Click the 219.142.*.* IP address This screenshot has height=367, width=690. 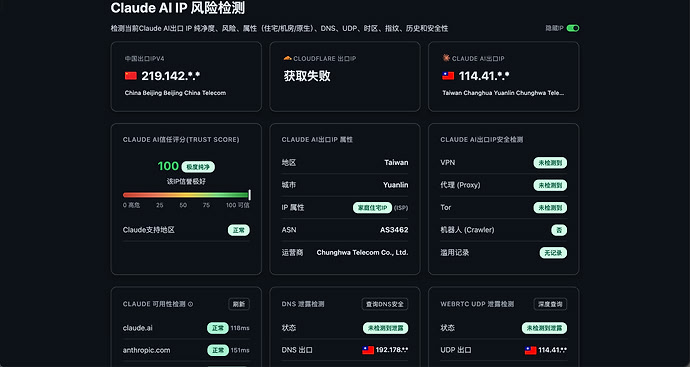(x=171, y=76)
